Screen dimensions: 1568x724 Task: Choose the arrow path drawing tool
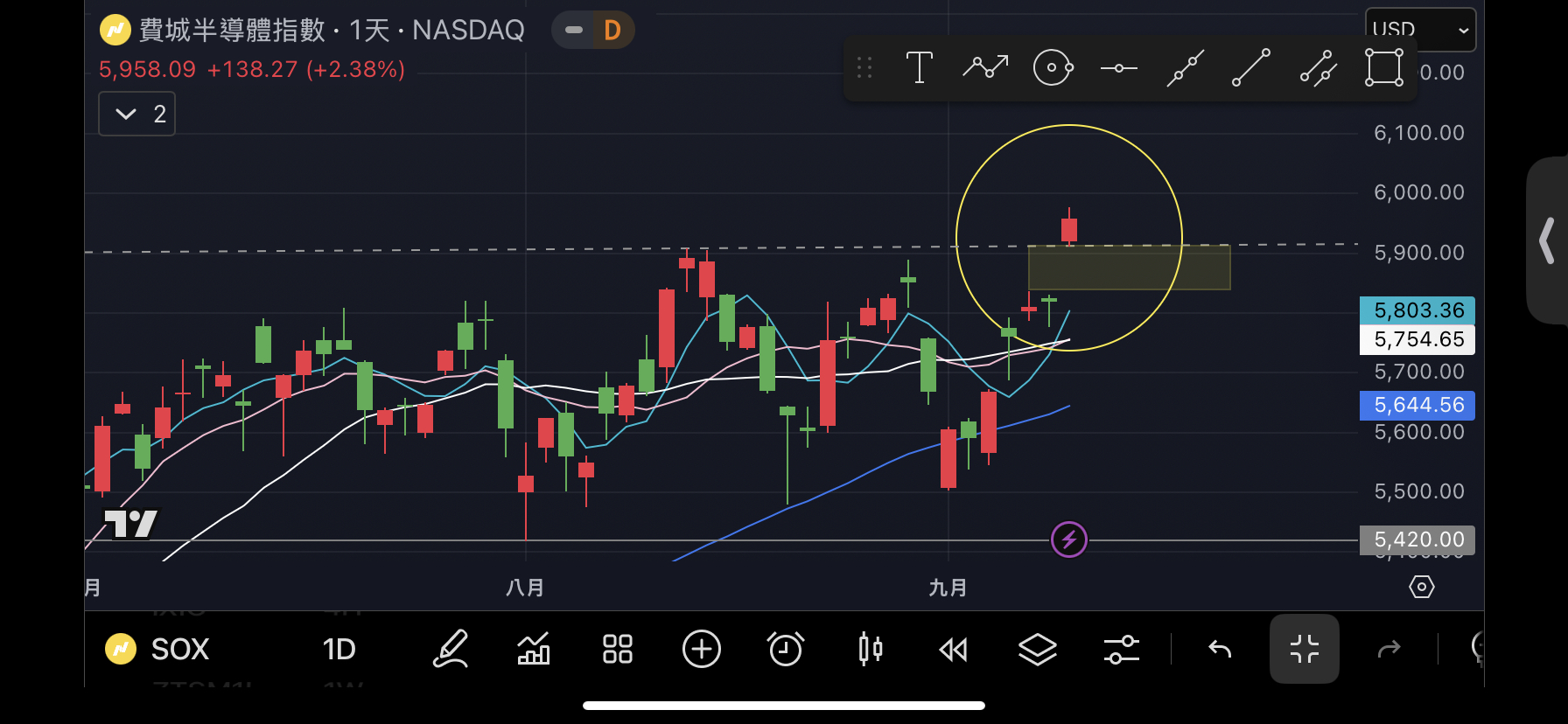coord(985,67)
